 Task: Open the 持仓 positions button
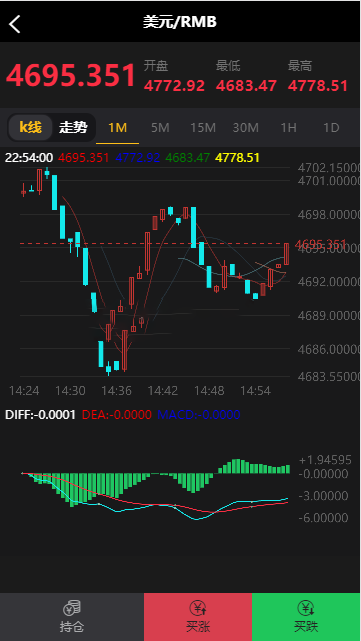coord(72,617)
